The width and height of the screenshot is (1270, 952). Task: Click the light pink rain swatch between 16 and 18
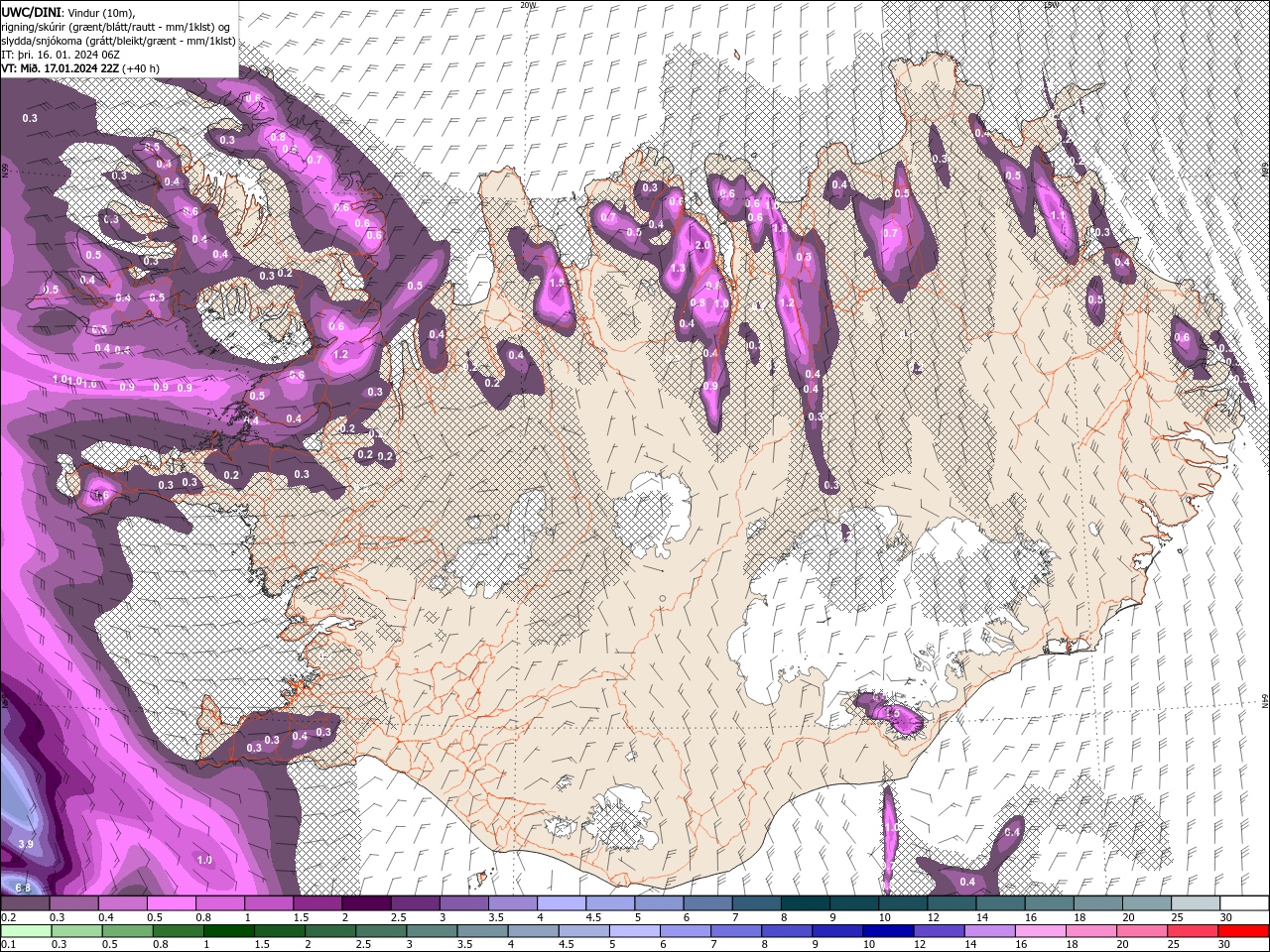click(1041, 931)
